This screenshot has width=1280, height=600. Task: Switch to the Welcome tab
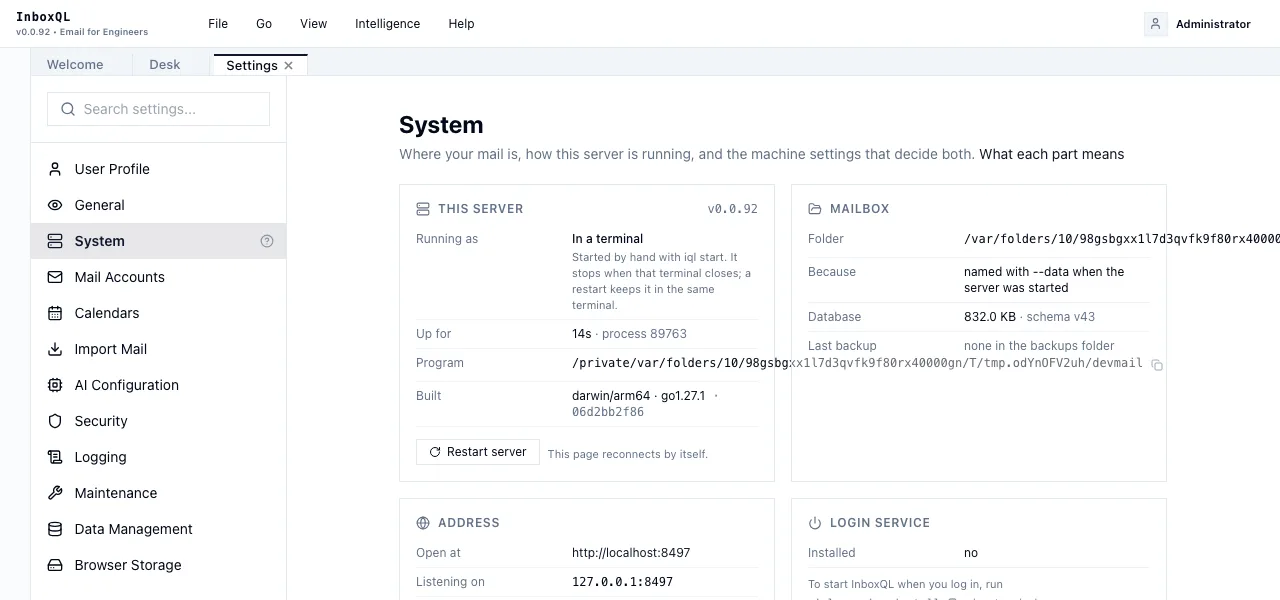point(75,64)
